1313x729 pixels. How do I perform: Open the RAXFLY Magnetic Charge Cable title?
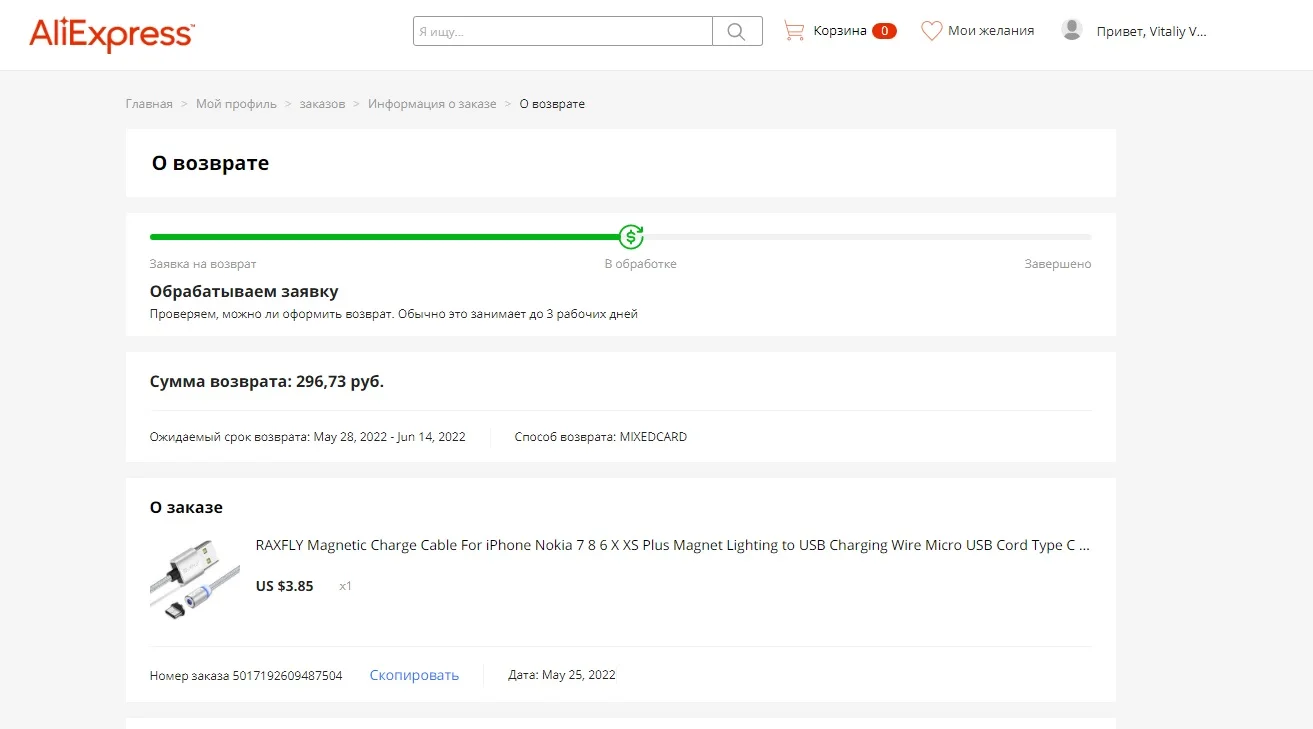(x=673, y=545)
